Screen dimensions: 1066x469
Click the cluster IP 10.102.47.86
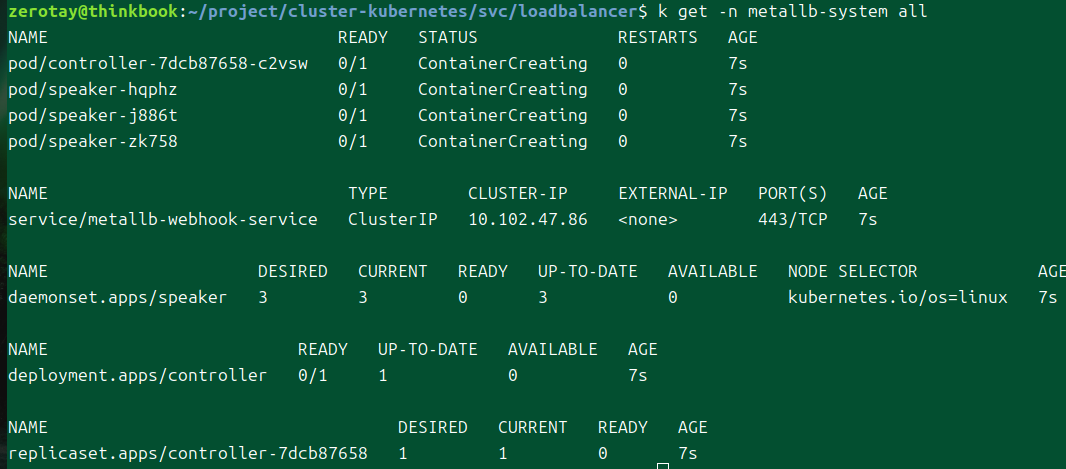(x=528, y=220)
